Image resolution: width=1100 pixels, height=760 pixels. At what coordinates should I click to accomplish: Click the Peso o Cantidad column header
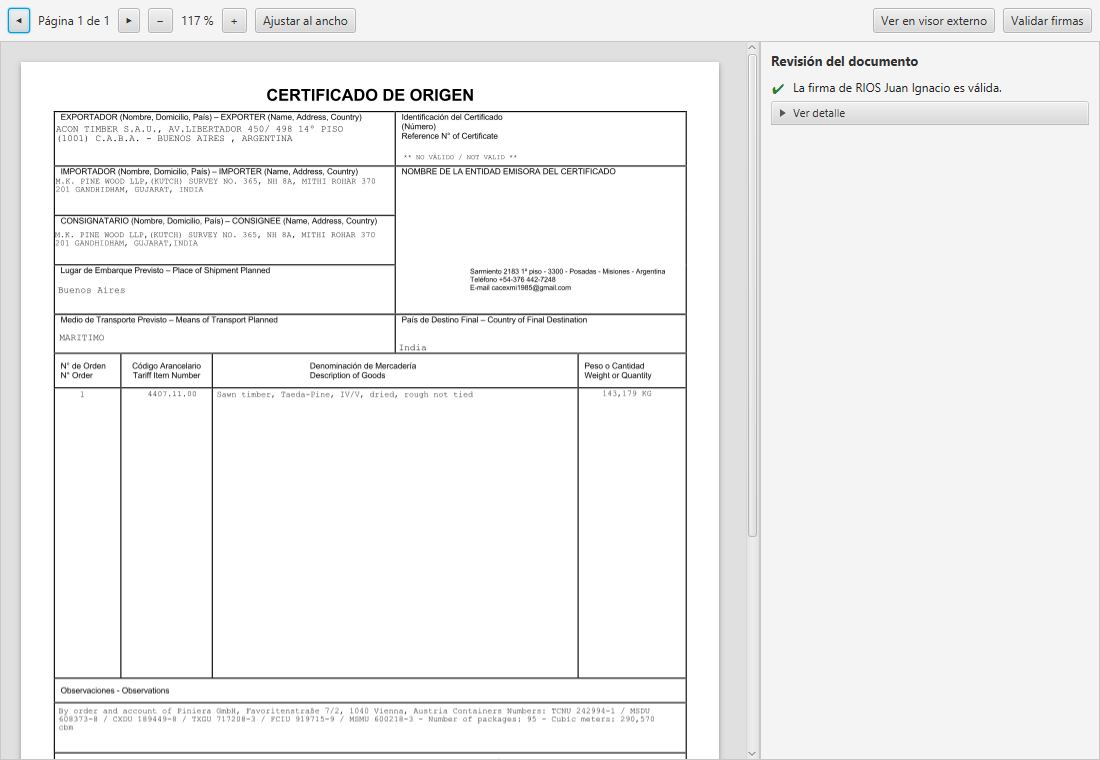[x=617, y=371]
